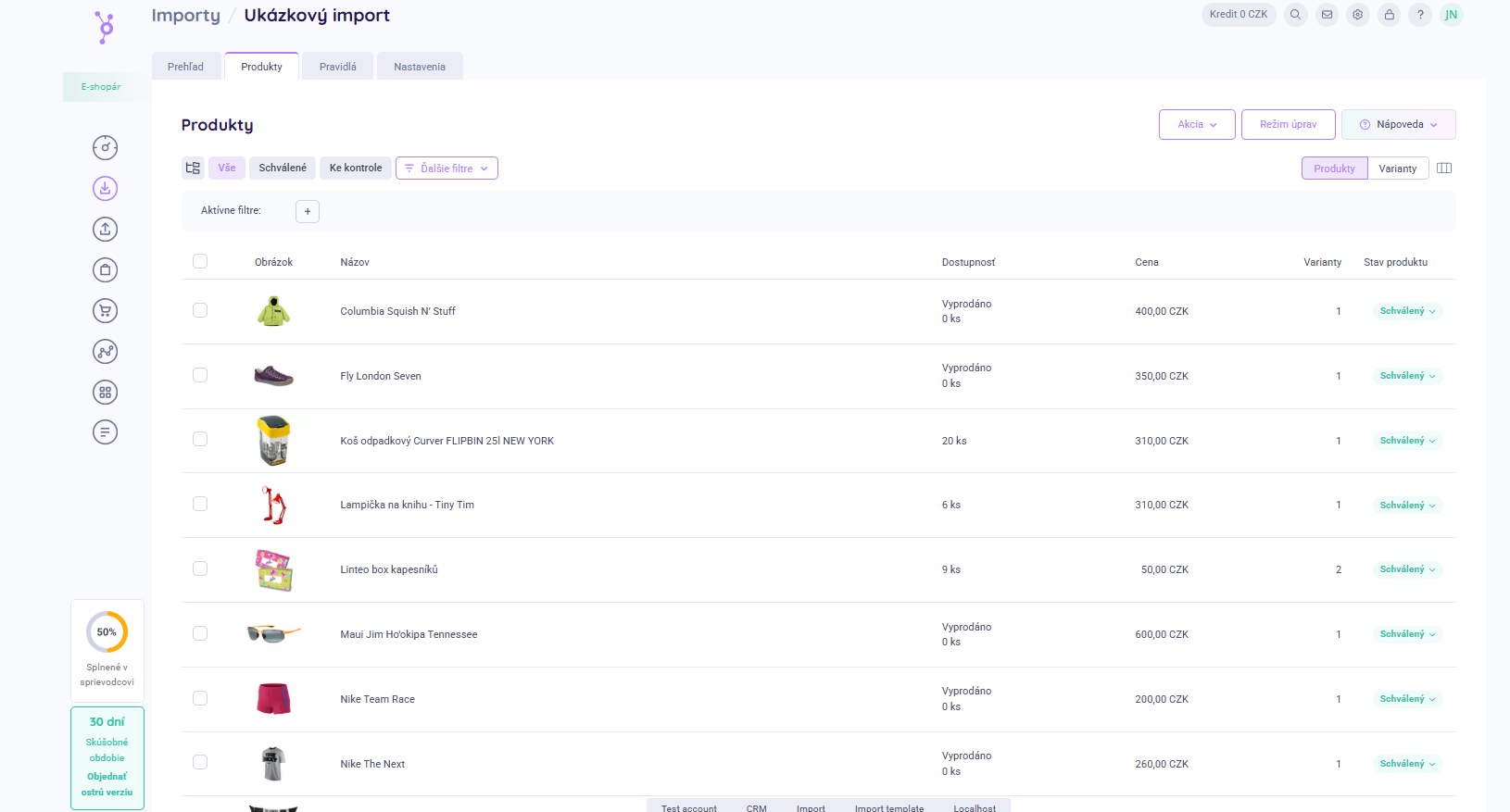
Task: Filter products by Ke kontrole
Action: click(x=356, y=169)
